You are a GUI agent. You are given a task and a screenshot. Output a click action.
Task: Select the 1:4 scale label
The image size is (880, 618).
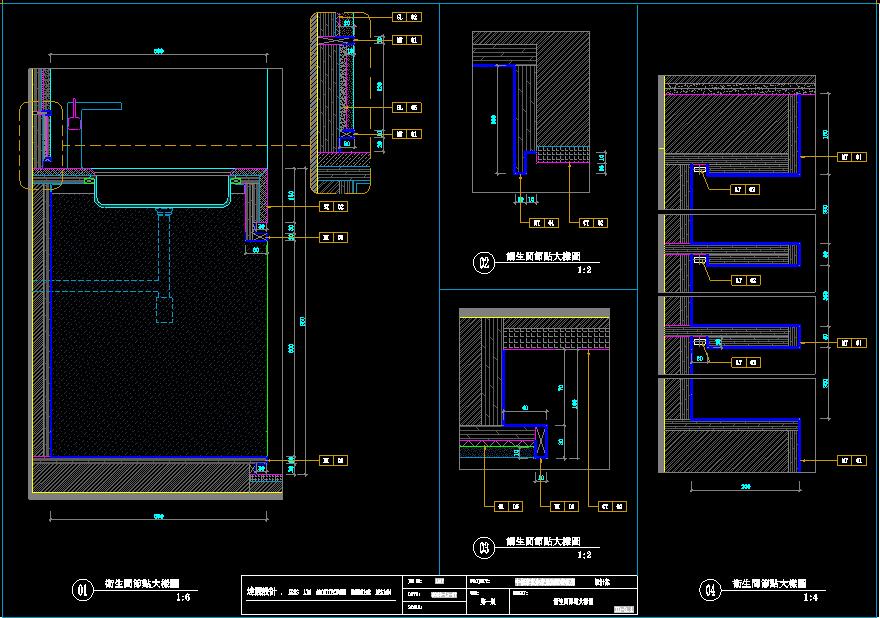point(810,597)
